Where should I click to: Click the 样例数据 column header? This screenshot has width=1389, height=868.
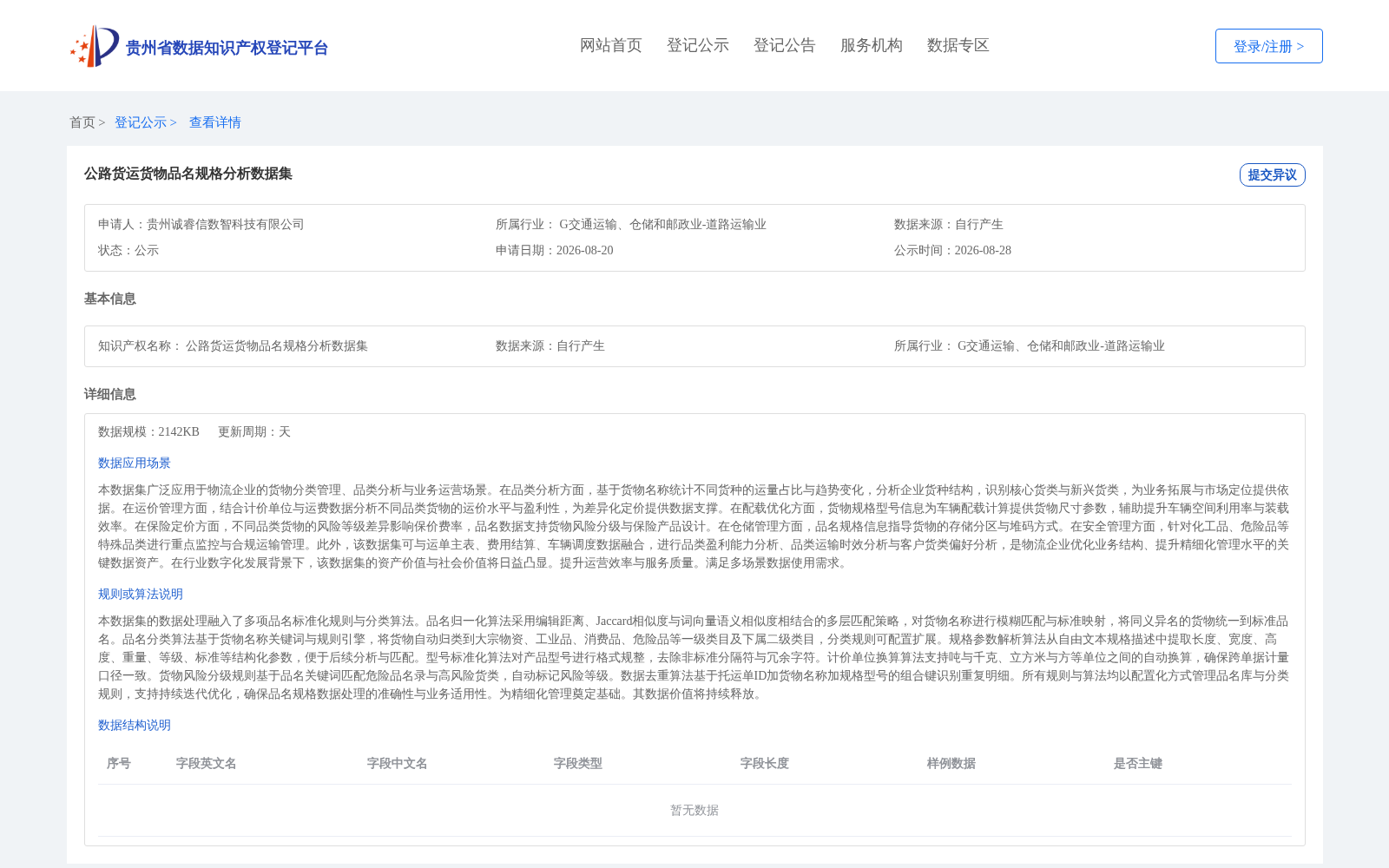pyautogui.click(x=951, y=763)
